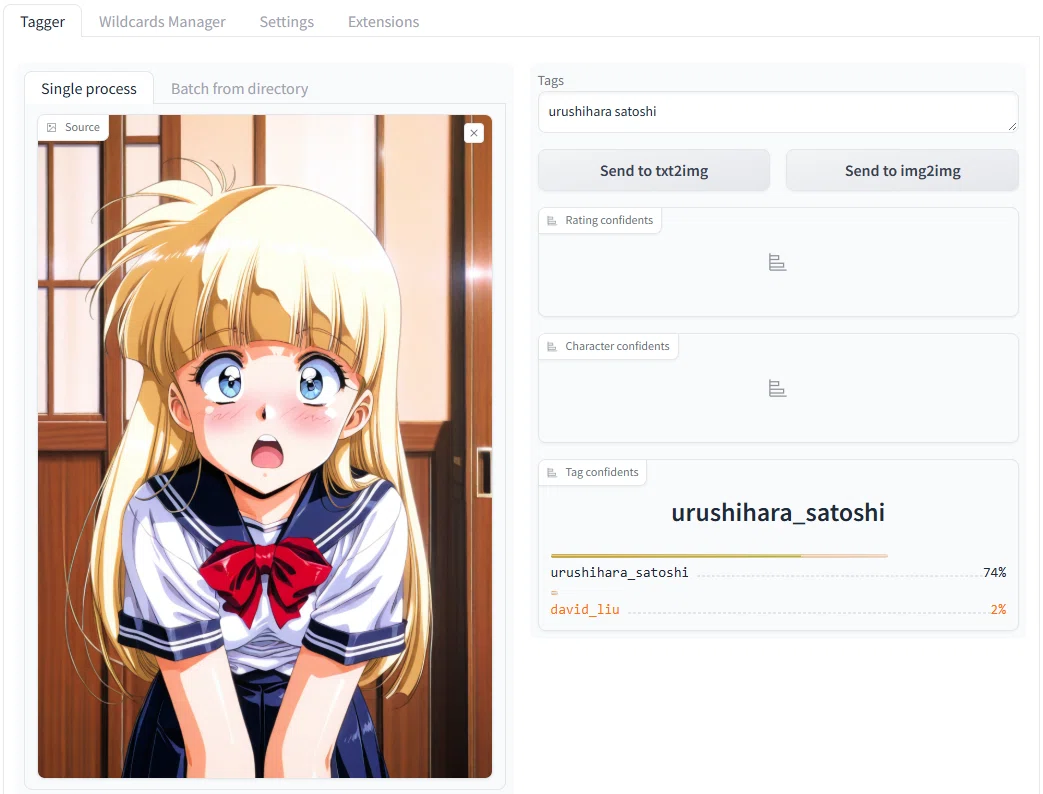Send tags to img2img
This screenshot has height=794, width=1043.
click(903, 171)
